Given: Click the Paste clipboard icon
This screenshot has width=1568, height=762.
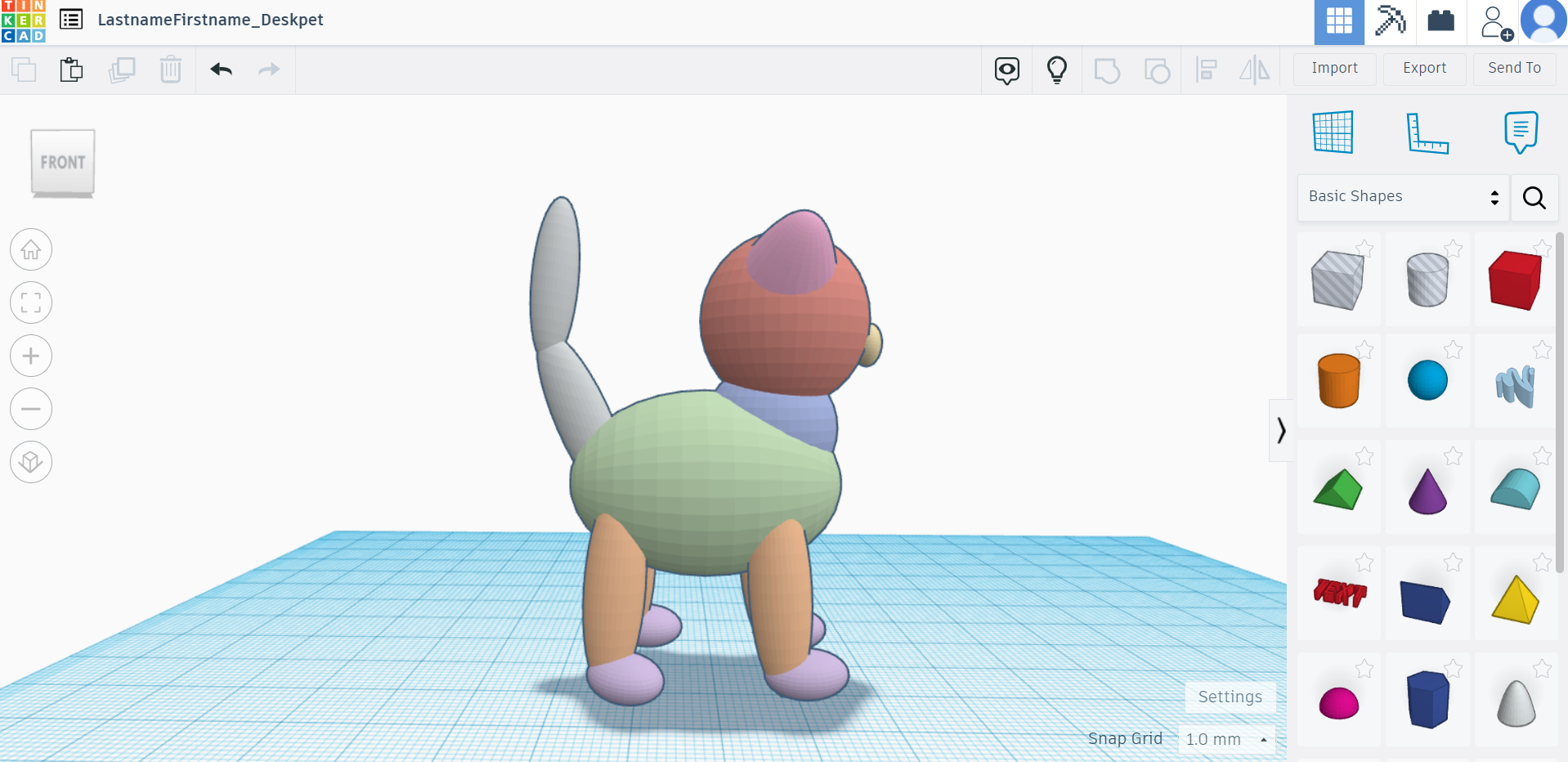Looking at the screenshot, I should (72, 70).
